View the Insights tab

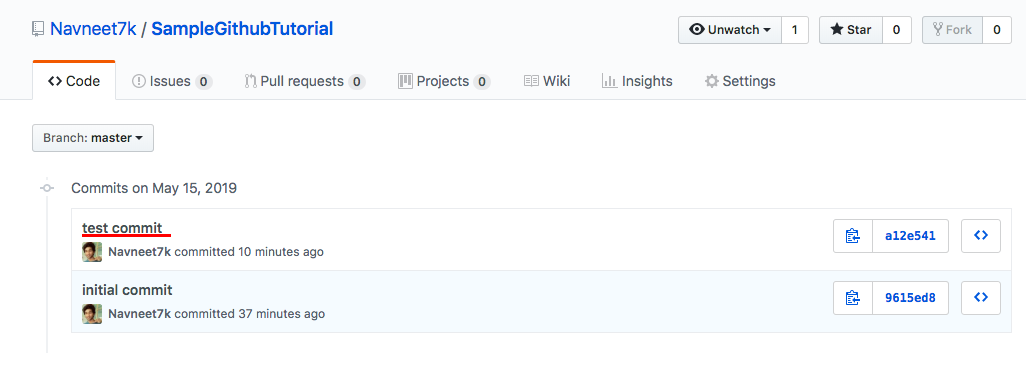pyautogui.click(x=637, y=81)
